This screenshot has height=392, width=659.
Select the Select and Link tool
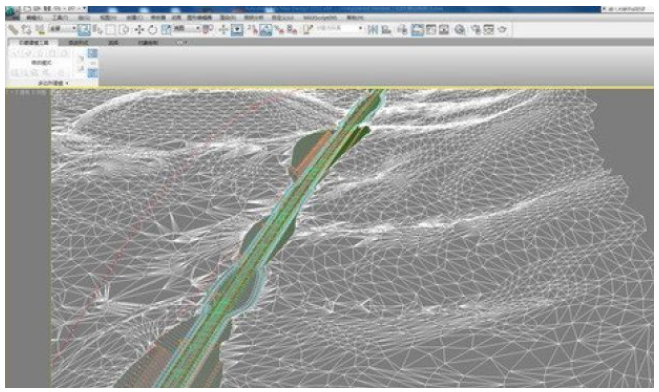click(13, 29)
